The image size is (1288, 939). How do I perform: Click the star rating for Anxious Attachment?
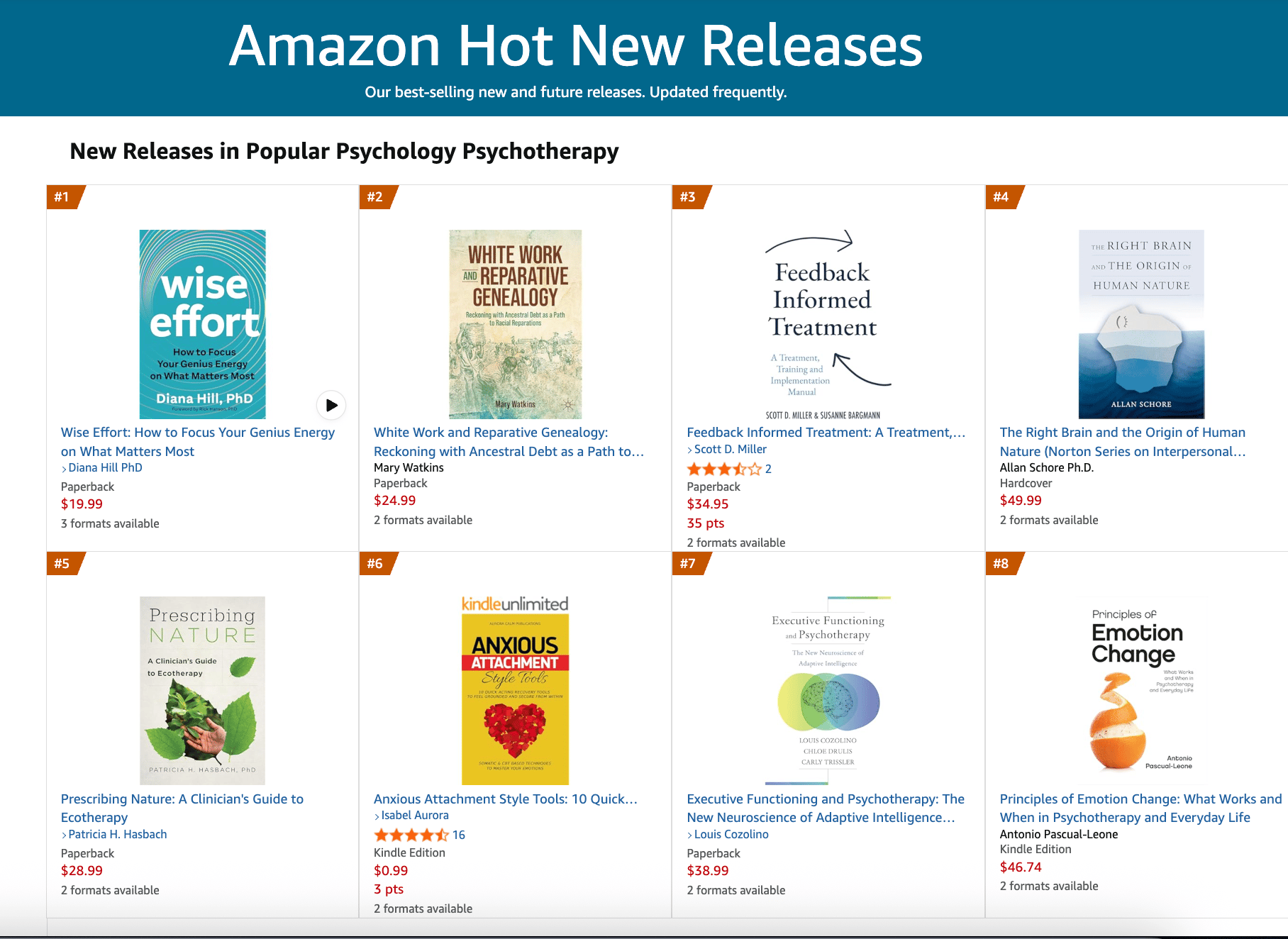(411, 835)
